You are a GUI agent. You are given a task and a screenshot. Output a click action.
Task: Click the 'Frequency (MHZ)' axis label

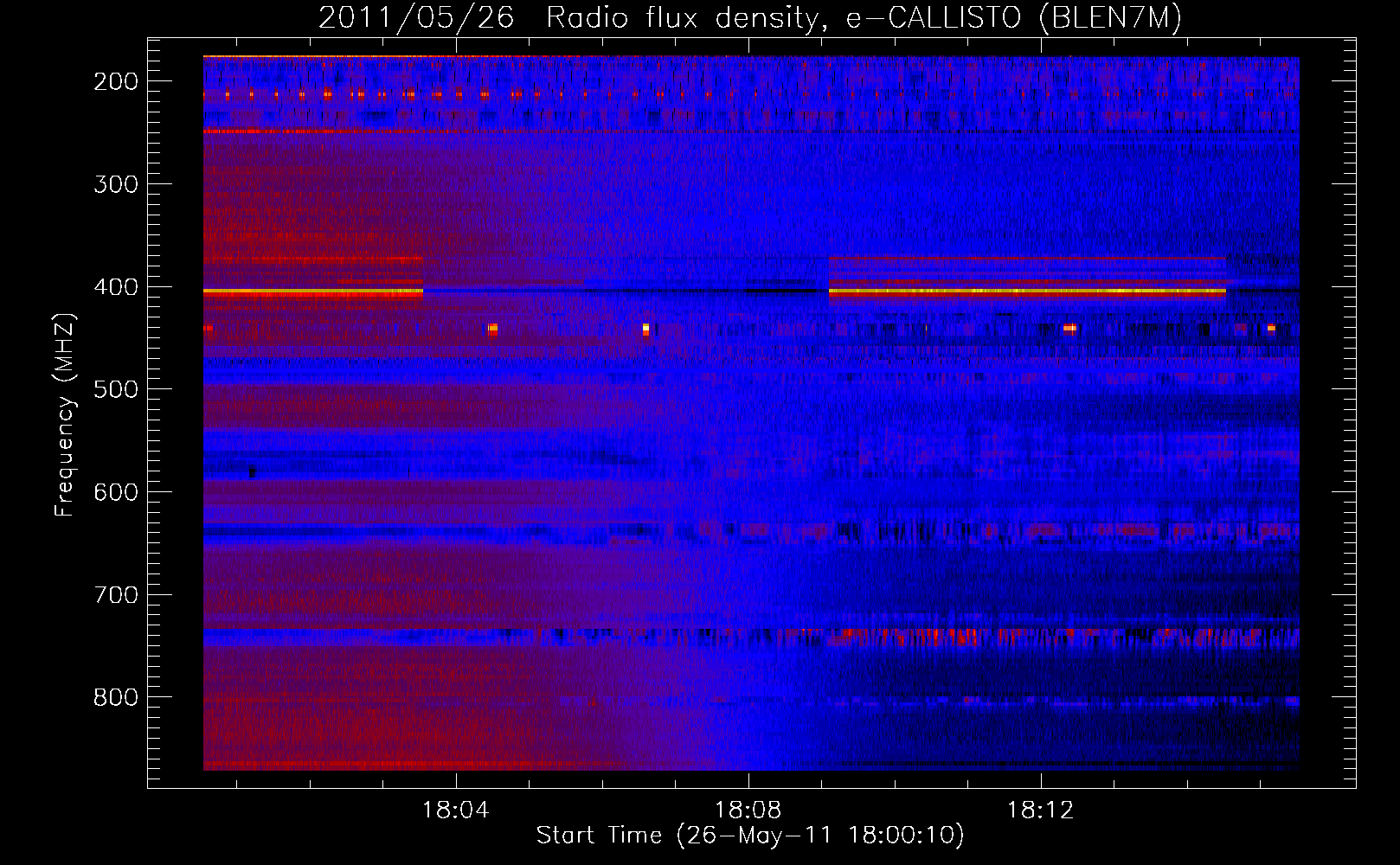click(65, 414)
